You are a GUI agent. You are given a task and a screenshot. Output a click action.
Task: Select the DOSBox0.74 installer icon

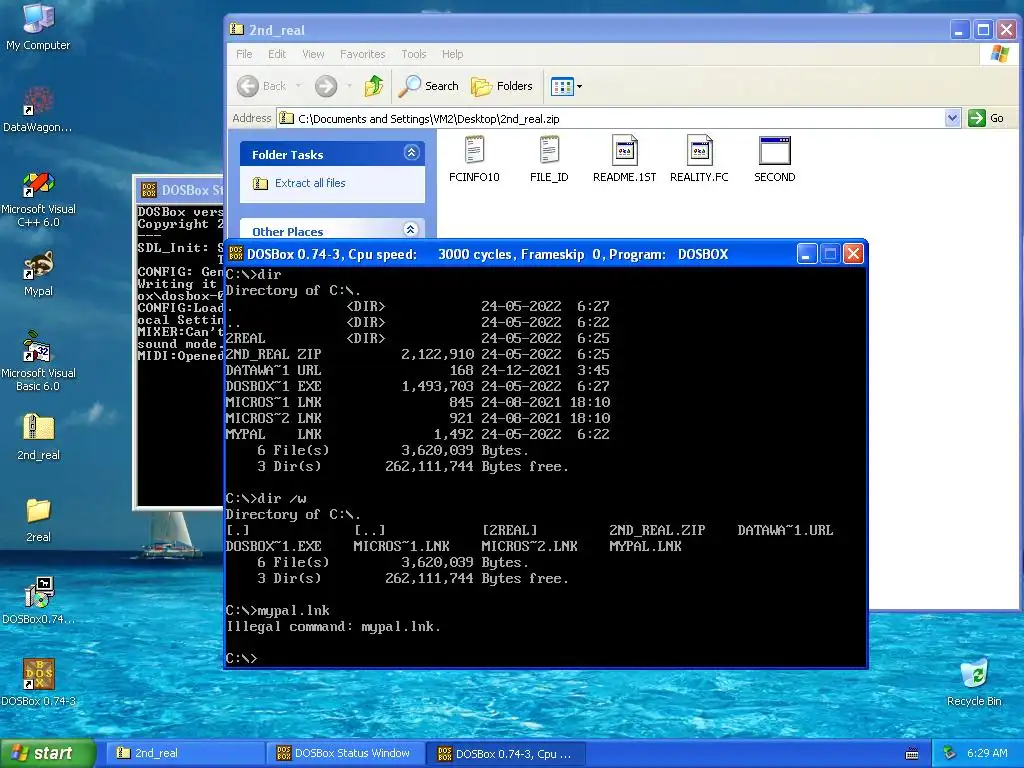[x=38, y=601]
